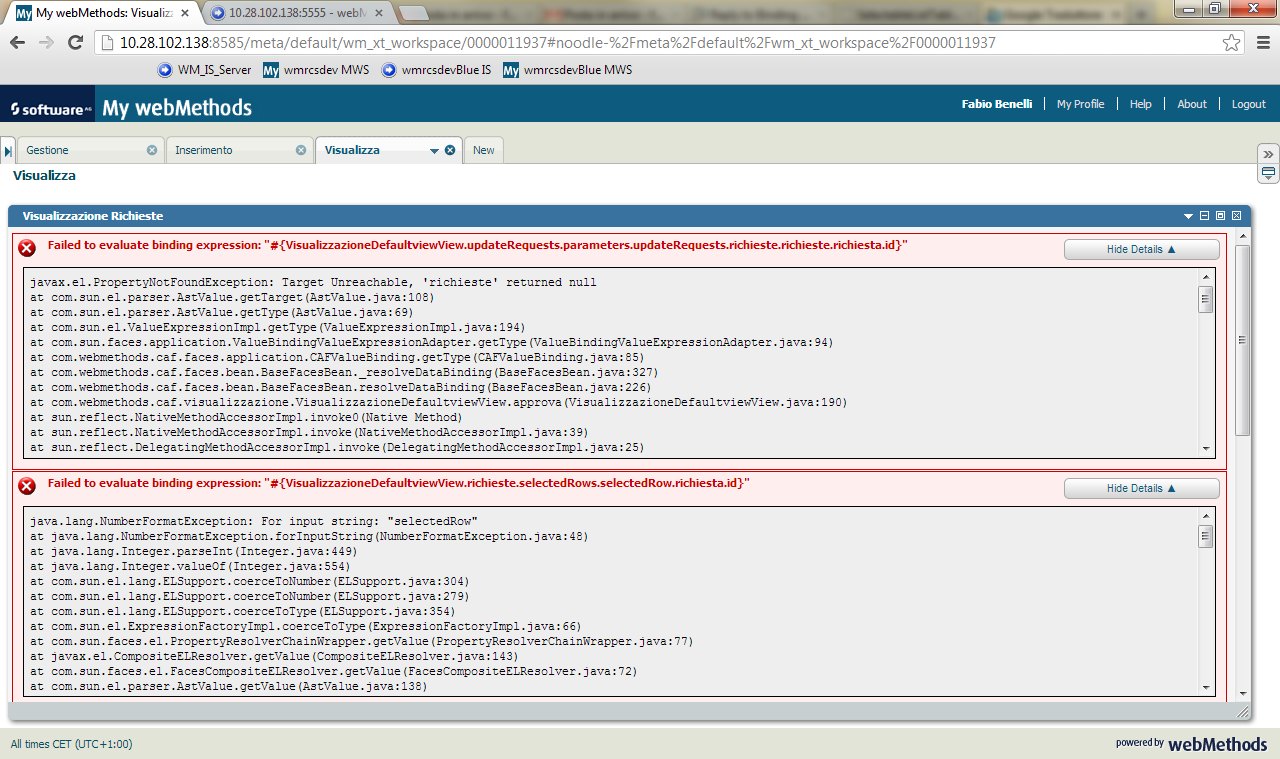This screenshot has width=1280, height=759.
Task: Switch to the Inserimento tab
Action: tap(203, 150)
